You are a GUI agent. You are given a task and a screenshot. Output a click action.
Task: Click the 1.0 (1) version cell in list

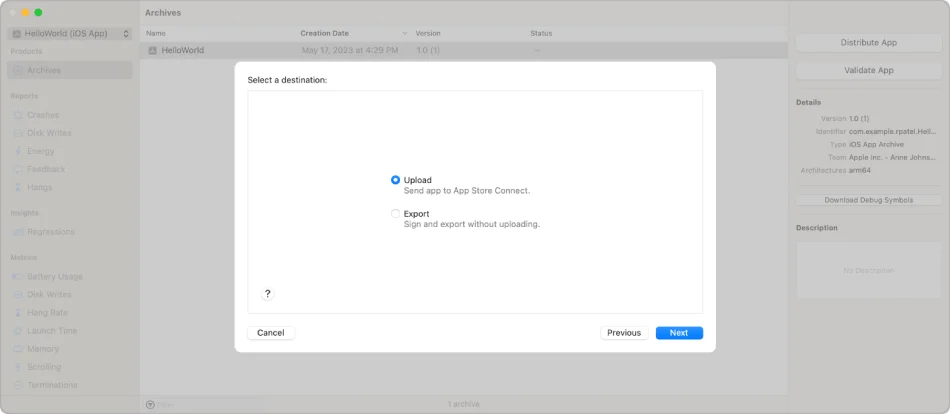(428, 51)
